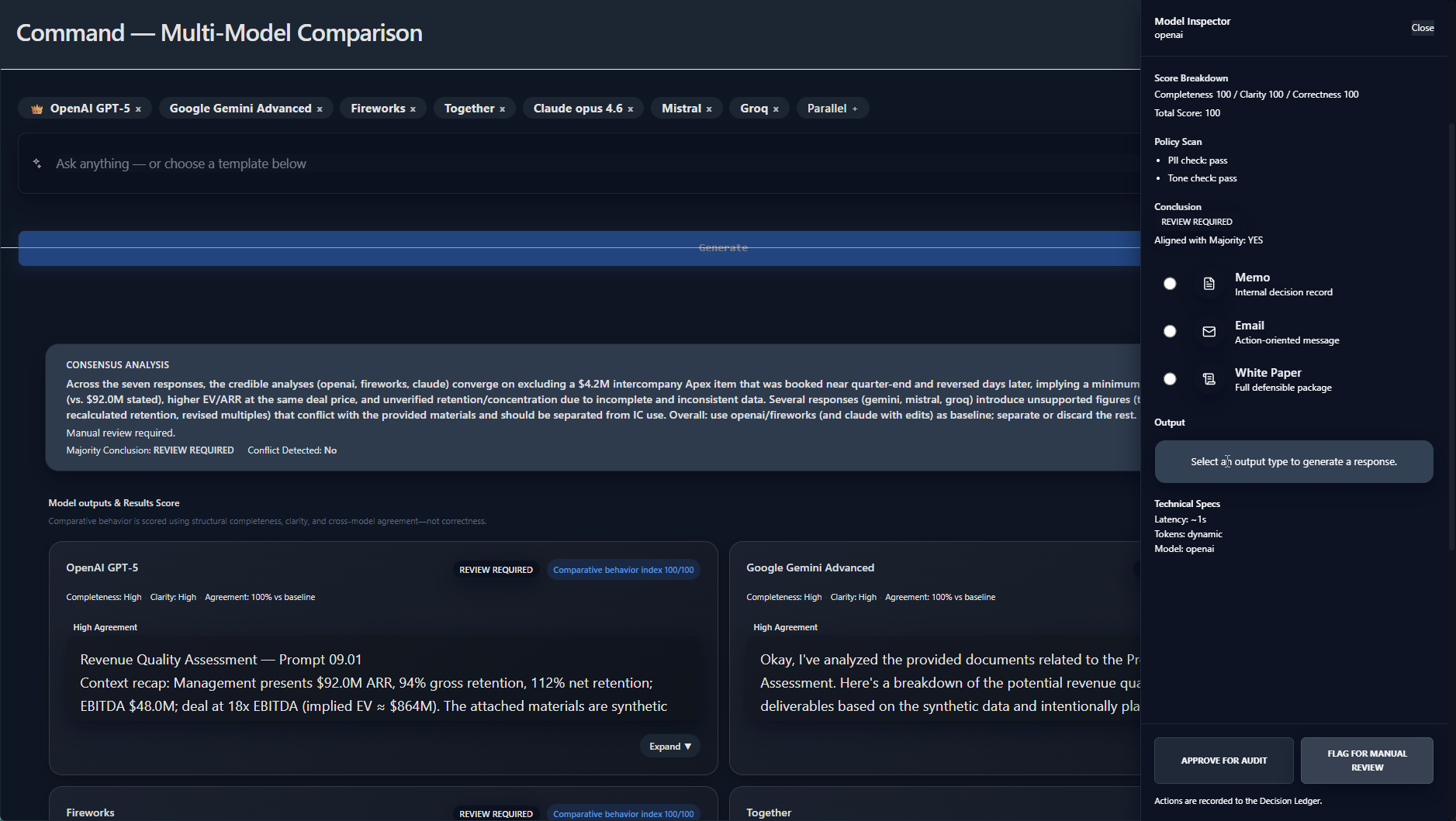Remove the Groq model chip
The height and width of the screenshot is (821, 1456).
[x=776, y=109]
